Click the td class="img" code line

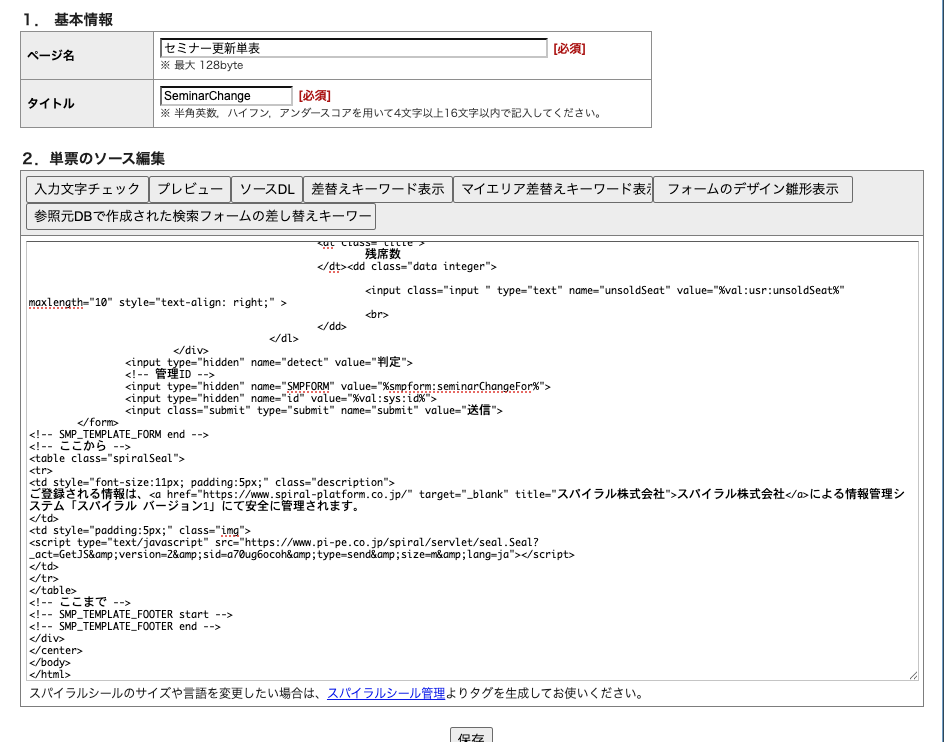tap(140, 531)
